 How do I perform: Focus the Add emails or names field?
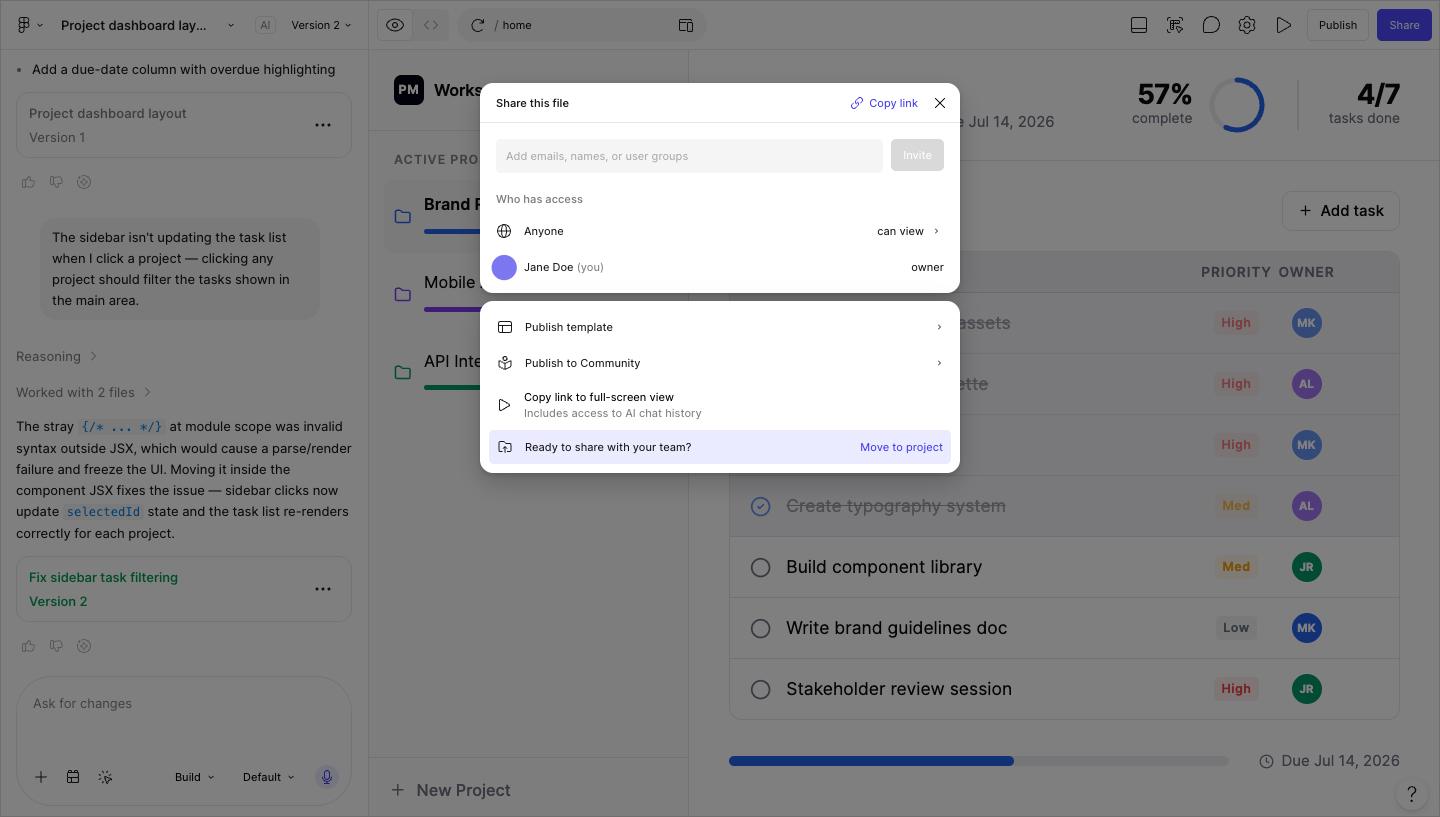(x=689, y=156)
